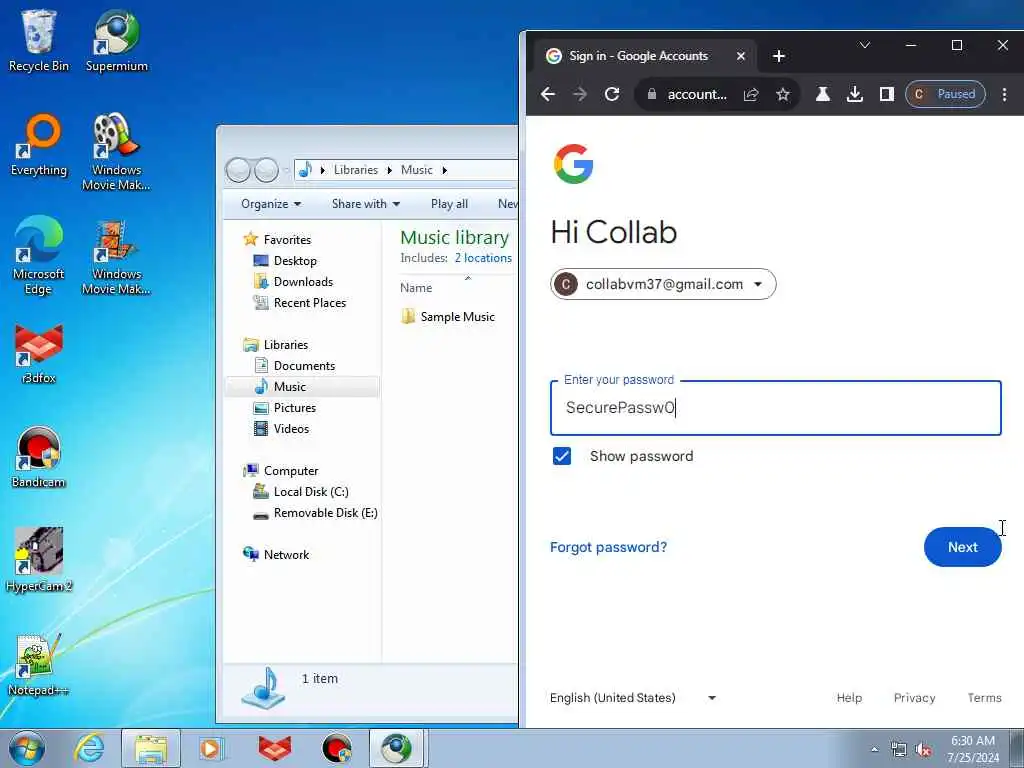This screenshot has height=768, width=1024.
Task: Open the English (United States) language dropdown
Action: (x=632, y=697)
